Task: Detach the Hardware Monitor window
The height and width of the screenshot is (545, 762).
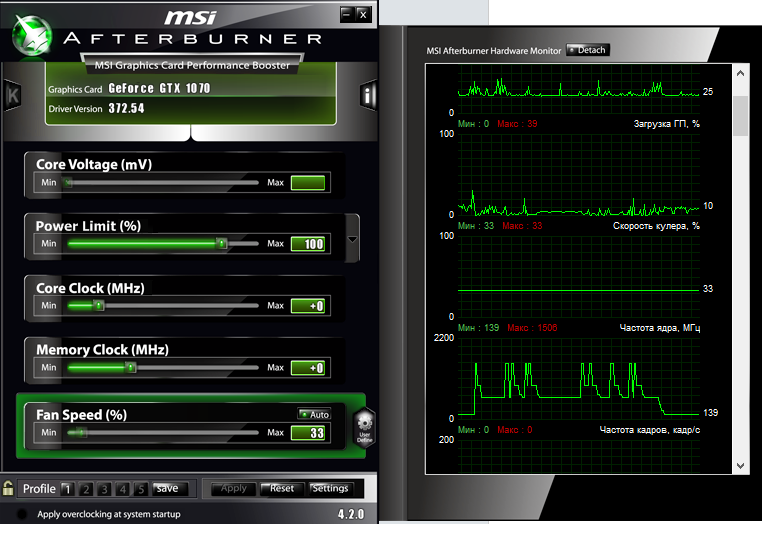Action: pos(588,50)
